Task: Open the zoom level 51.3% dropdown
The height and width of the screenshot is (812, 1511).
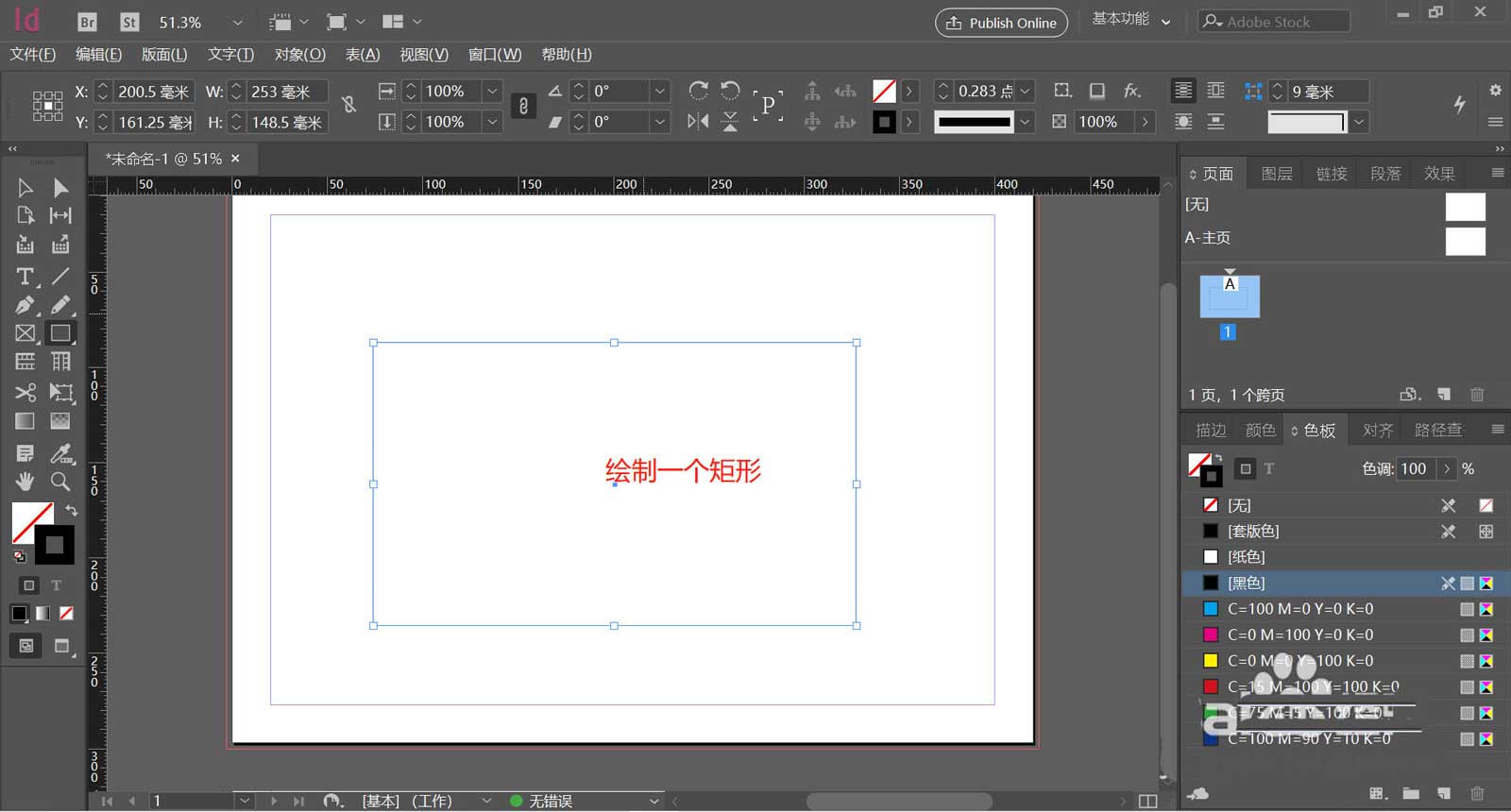Action: [237, 23]
